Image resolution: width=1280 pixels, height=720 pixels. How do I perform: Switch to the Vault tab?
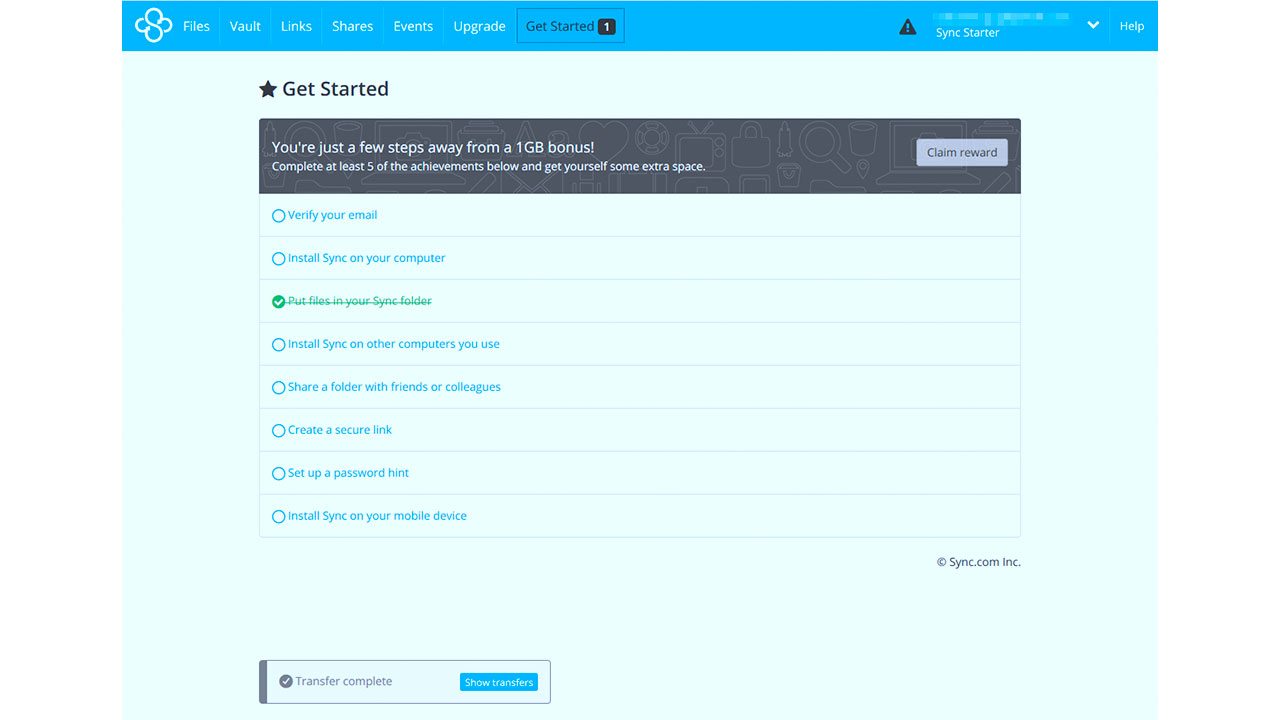pyautogui.click(x=245, y=26)
